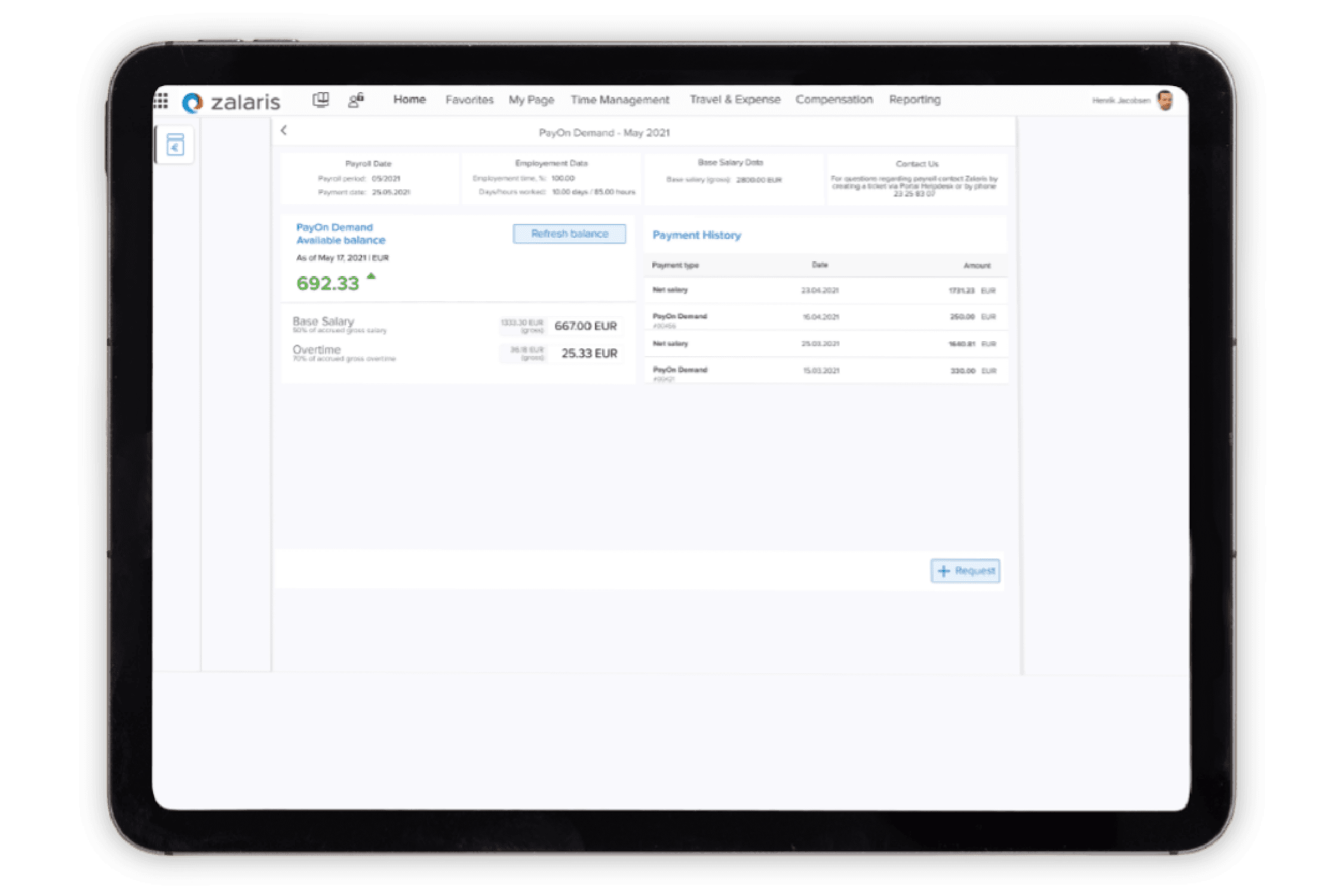Click the plus icon on the Request button
1344x896 pixels.
pyautogui.click(x=944, y=571)
